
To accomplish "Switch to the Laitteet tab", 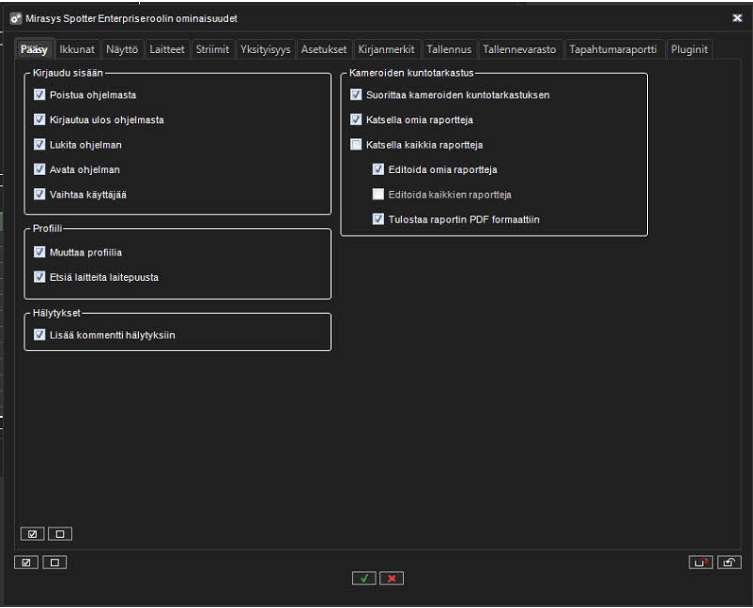I will [x=168, y=49].
